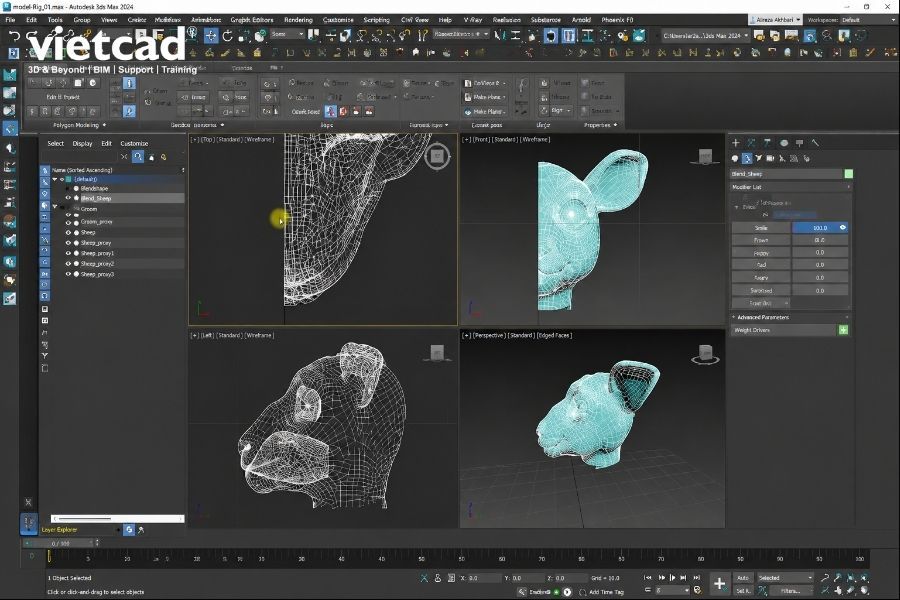This screenshot has width=900, height=600.
Task: Click the Add Time Tag icon
Action: click(583, 592)
